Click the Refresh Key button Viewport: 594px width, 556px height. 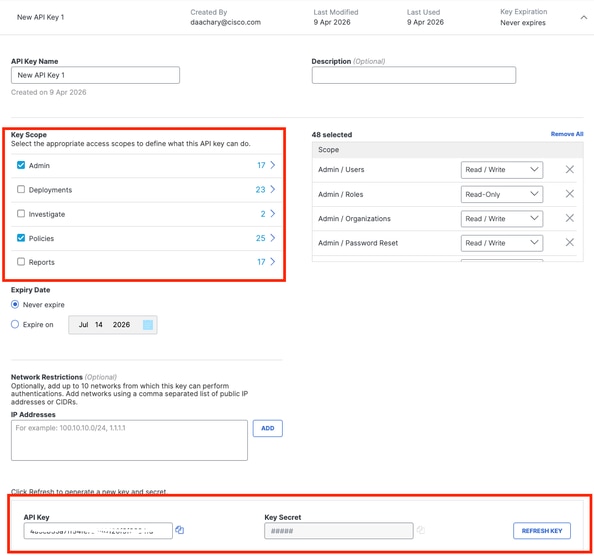click(x=542, y=531)
